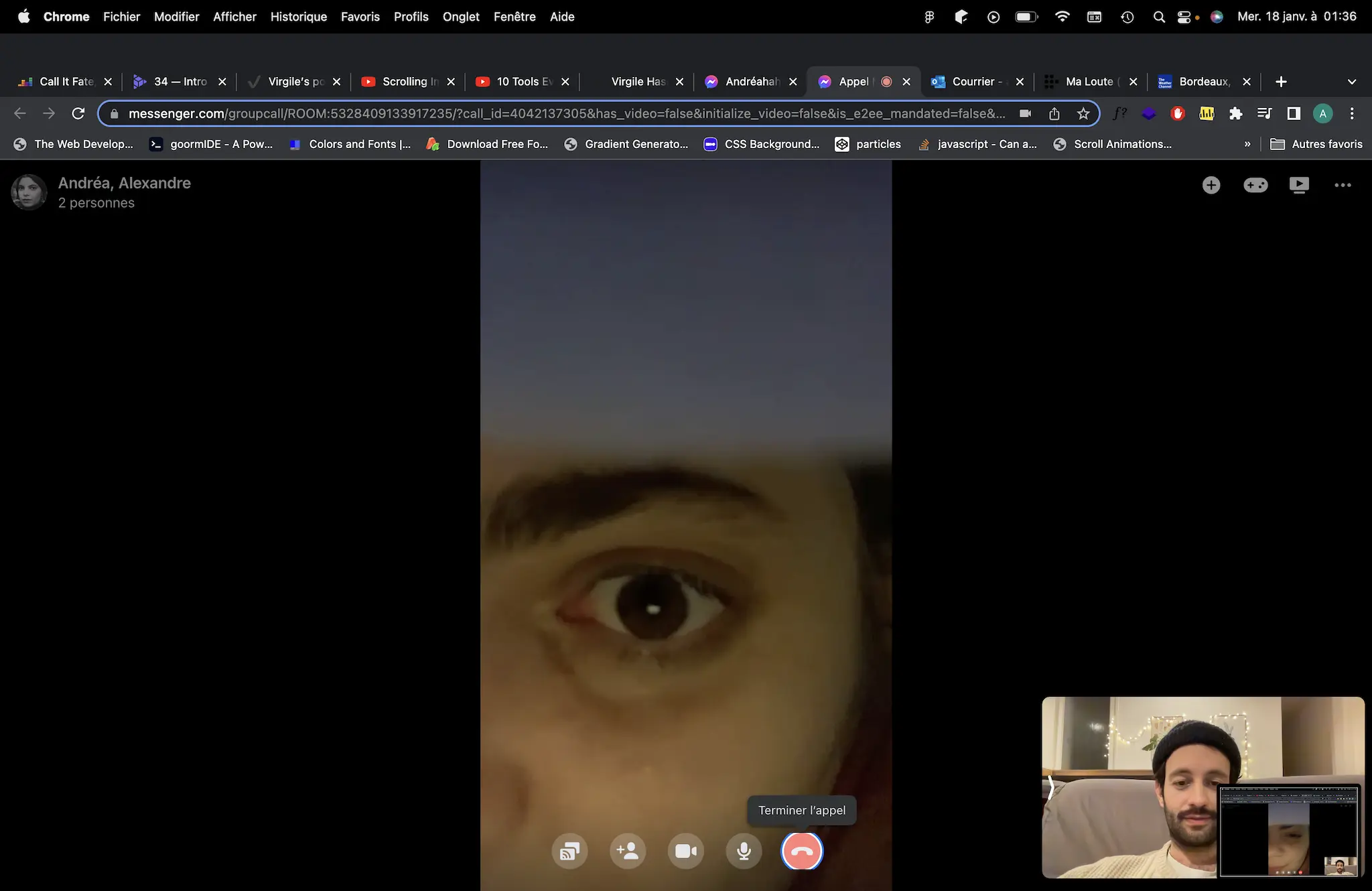Click the add people to call icon
The height and width of the screenshot is (891, 1372).
628,851
